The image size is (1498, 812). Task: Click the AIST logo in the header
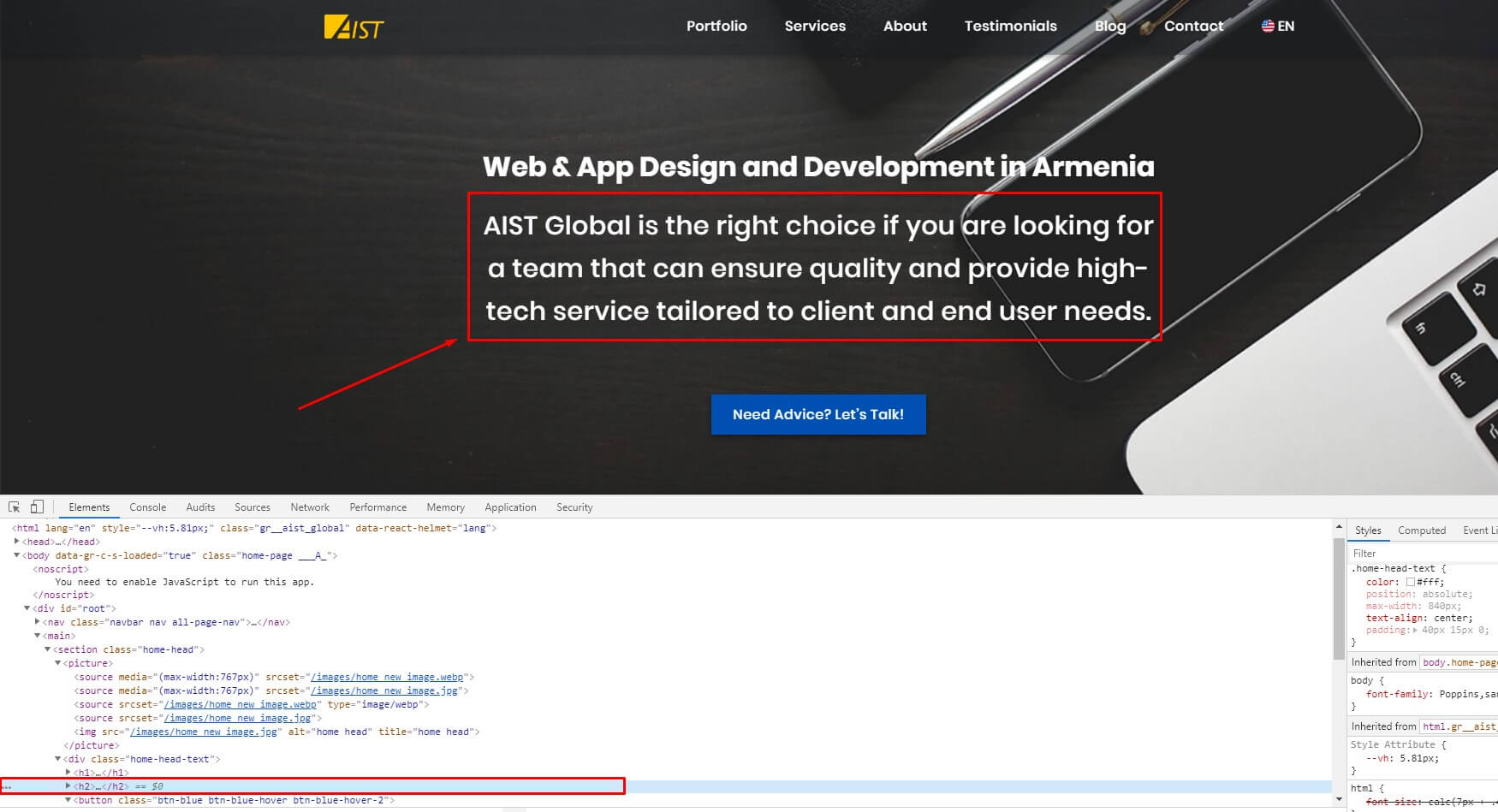point(354,27)
